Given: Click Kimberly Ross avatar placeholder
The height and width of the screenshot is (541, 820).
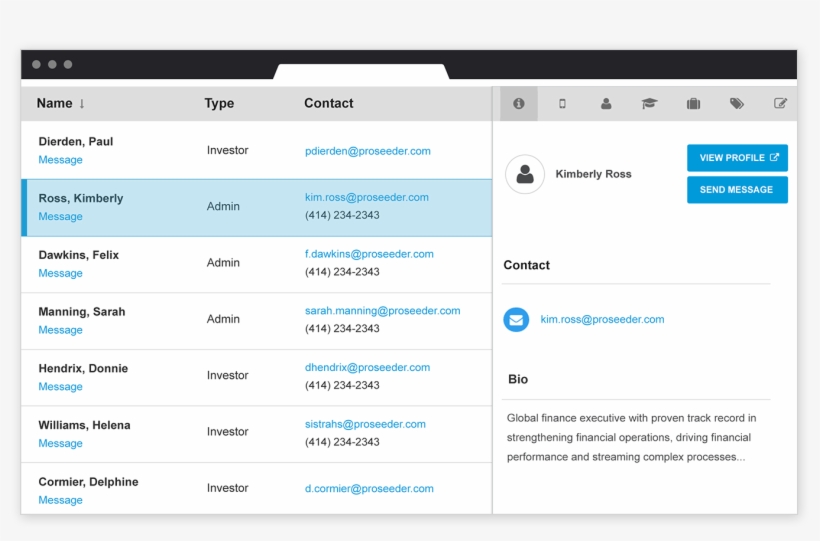Looking at the screenshot, I should pyautogui.click(x=525, y=174).
